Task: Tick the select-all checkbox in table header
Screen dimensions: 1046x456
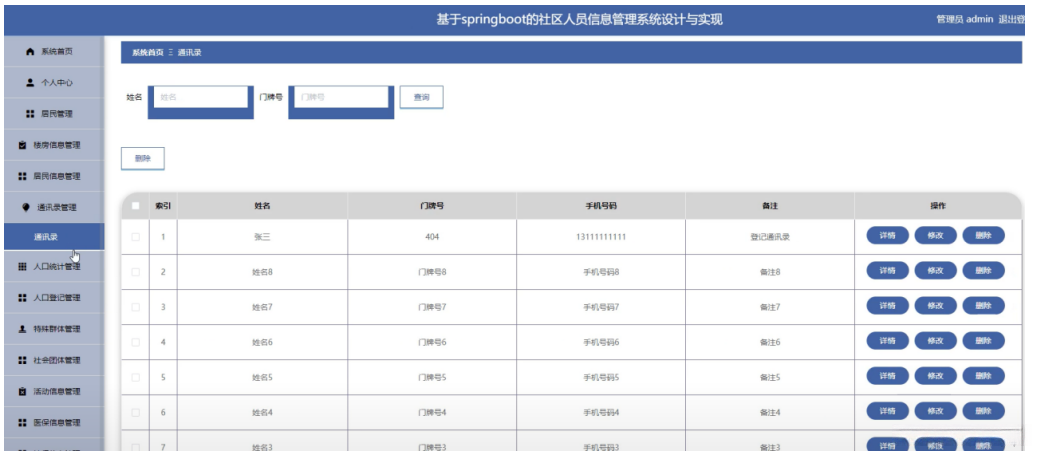Action: coord(135,206)
